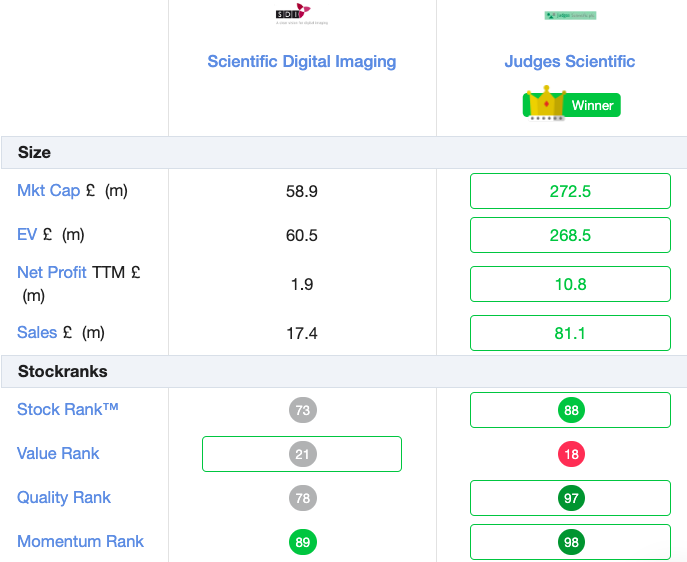
Task: Open the Net Profit definition link
Action: point(52,272)
